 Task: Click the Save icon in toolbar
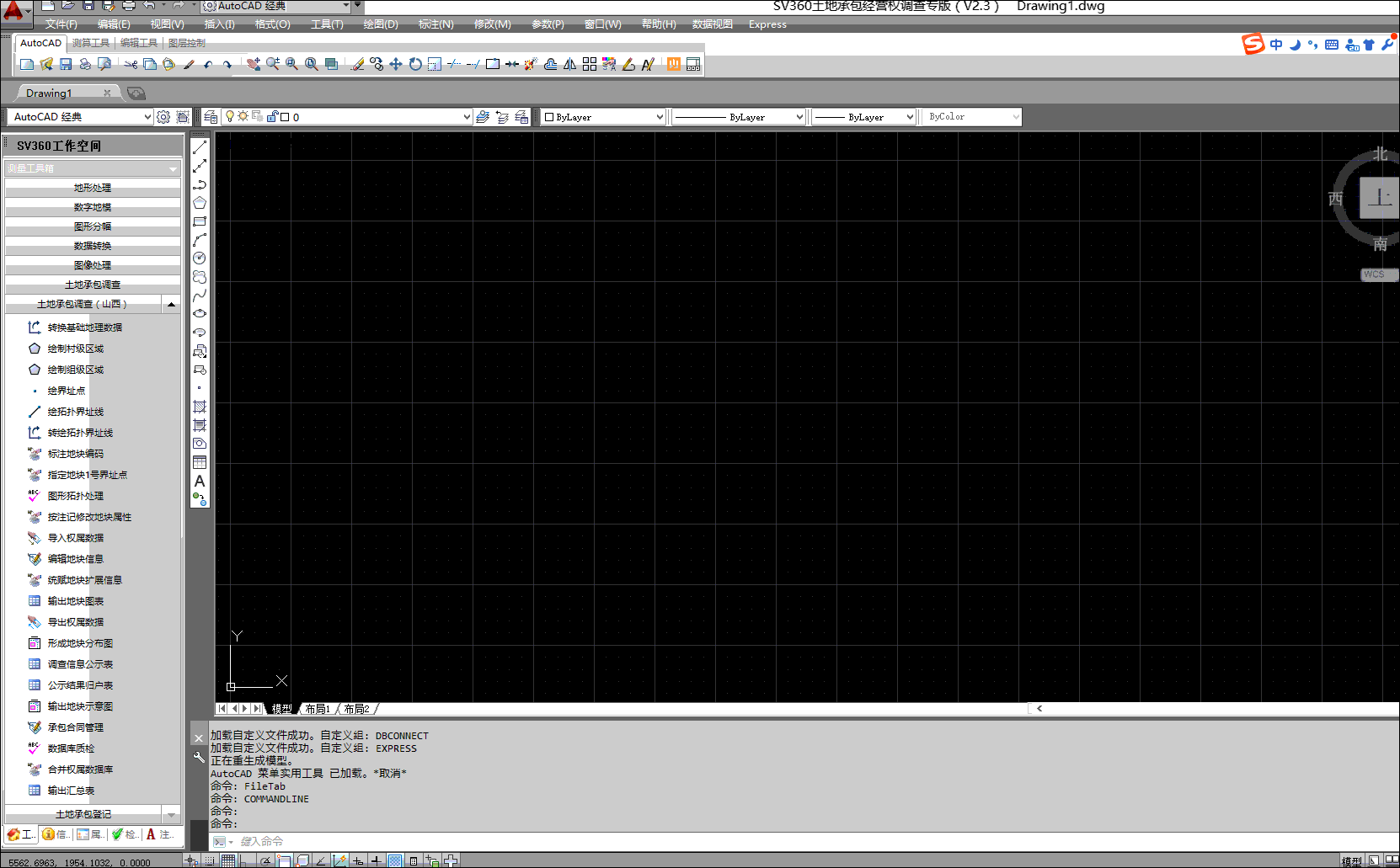click(x=66, y=64)
